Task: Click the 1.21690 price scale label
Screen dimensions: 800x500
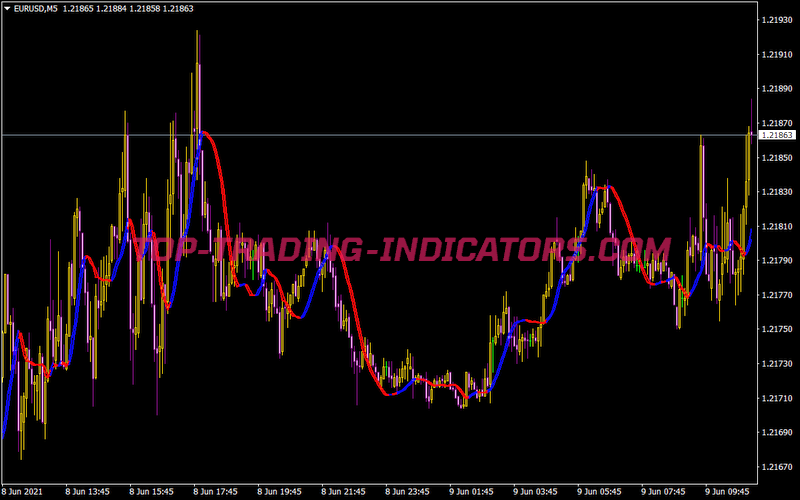Action: click(x=777, y=432)
